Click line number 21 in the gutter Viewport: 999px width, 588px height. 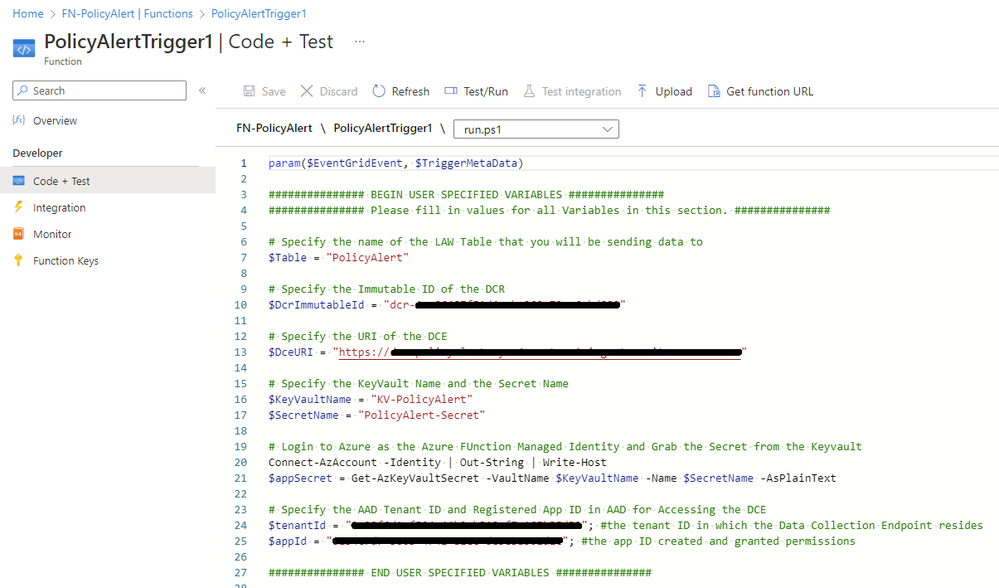point(240,478)
